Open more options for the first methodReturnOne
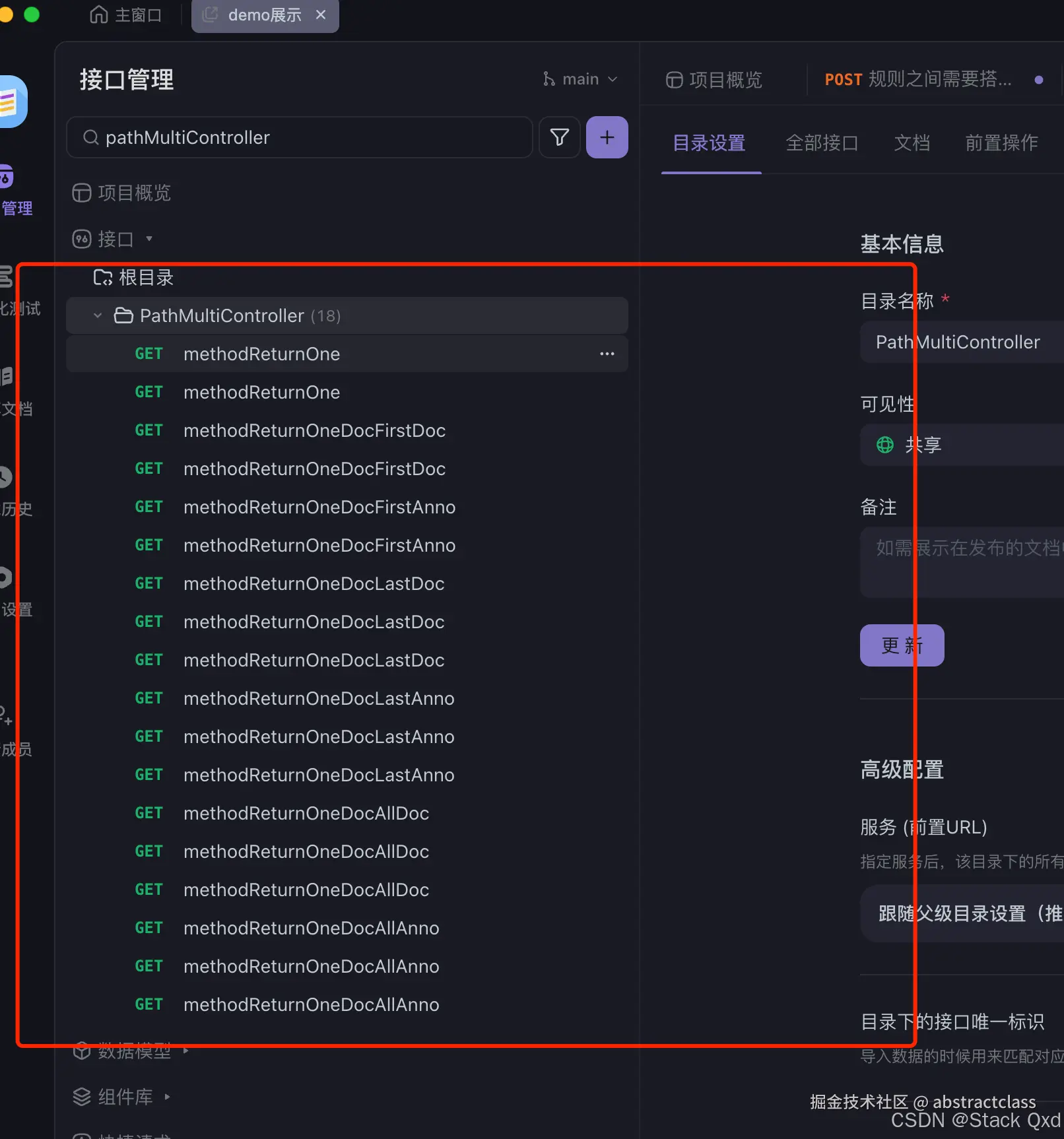Screen dimensions: 1064x1139 (x=606, y=354)
